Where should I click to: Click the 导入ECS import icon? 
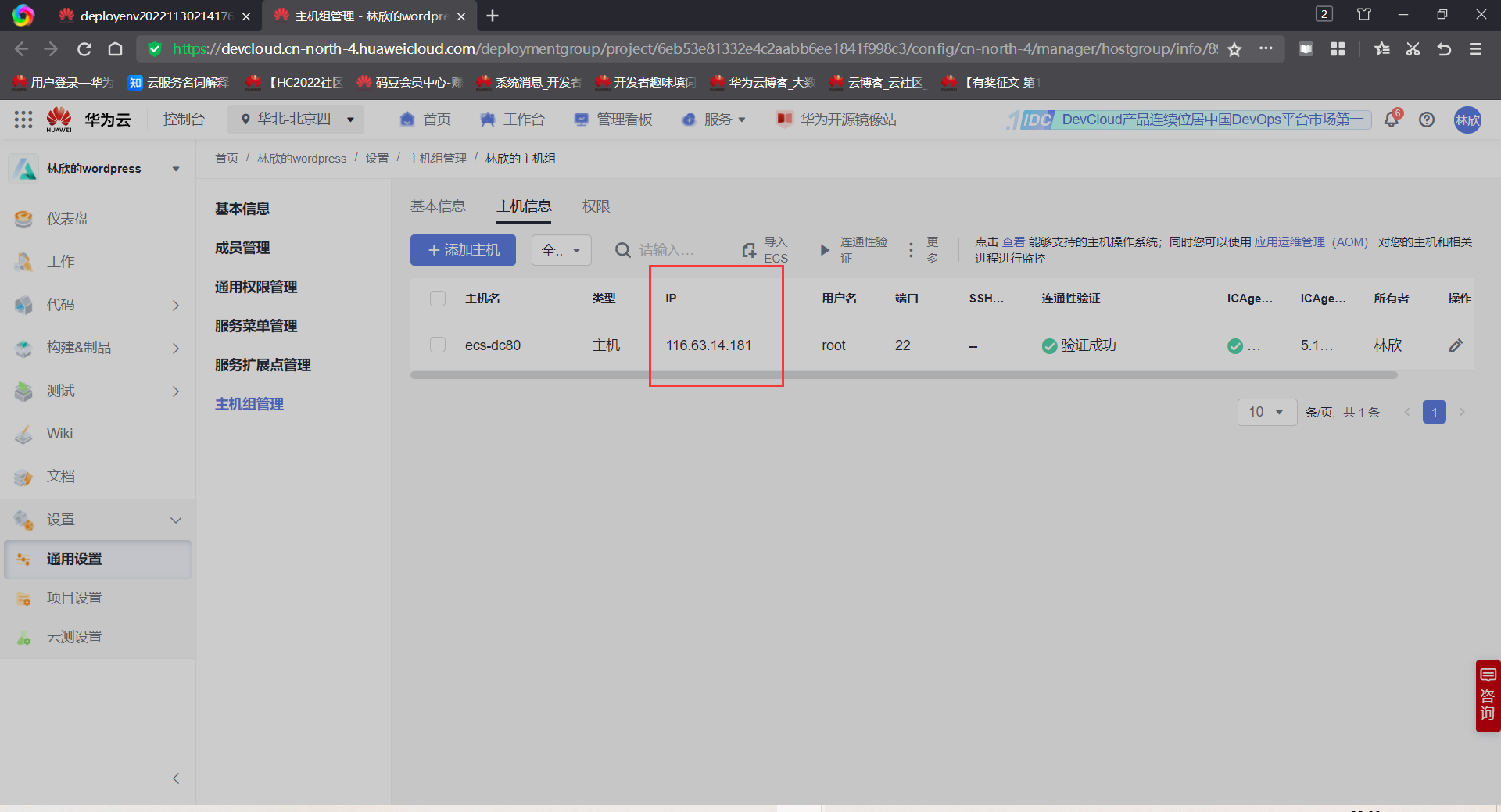click(749, 250)
